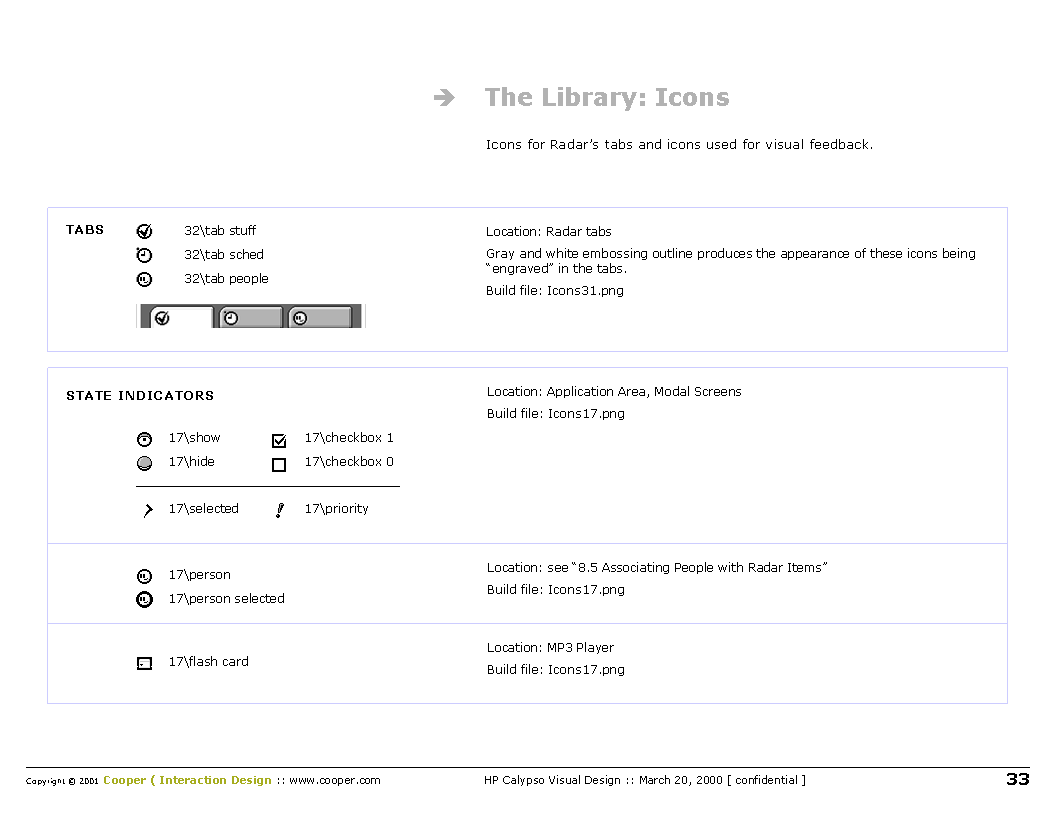Select the checkmark tab in the sample tab bar
The image size is (1056, 816).
(x=180, y=317)
